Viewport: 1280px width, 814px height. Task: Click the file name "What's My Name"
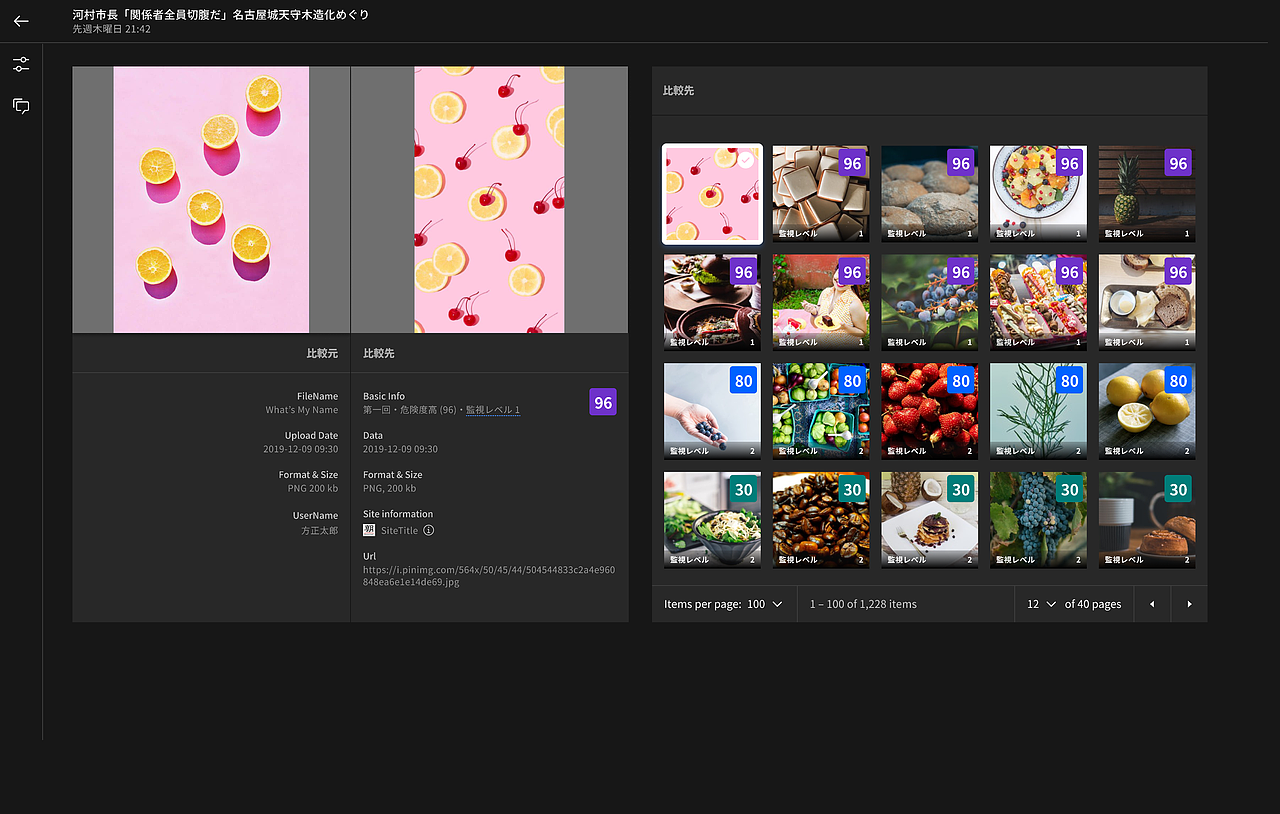(x=302, y=410)
